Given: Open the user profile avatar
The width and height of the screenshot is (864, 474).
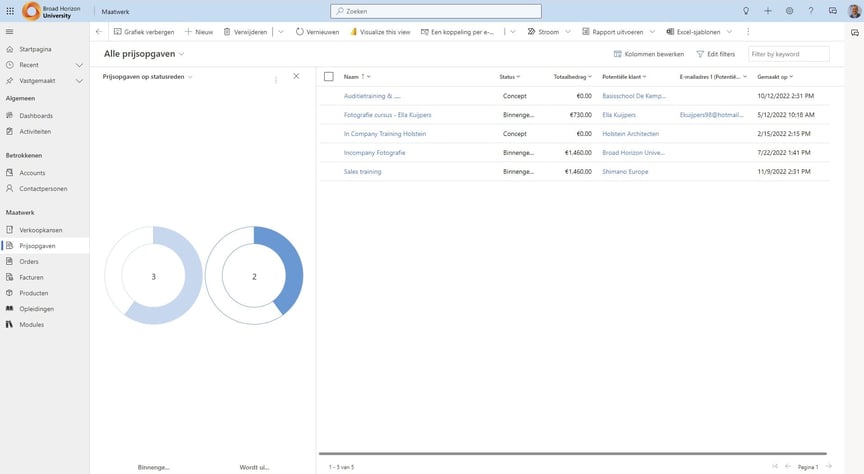Looking at the screenshot, I should 854,11.
